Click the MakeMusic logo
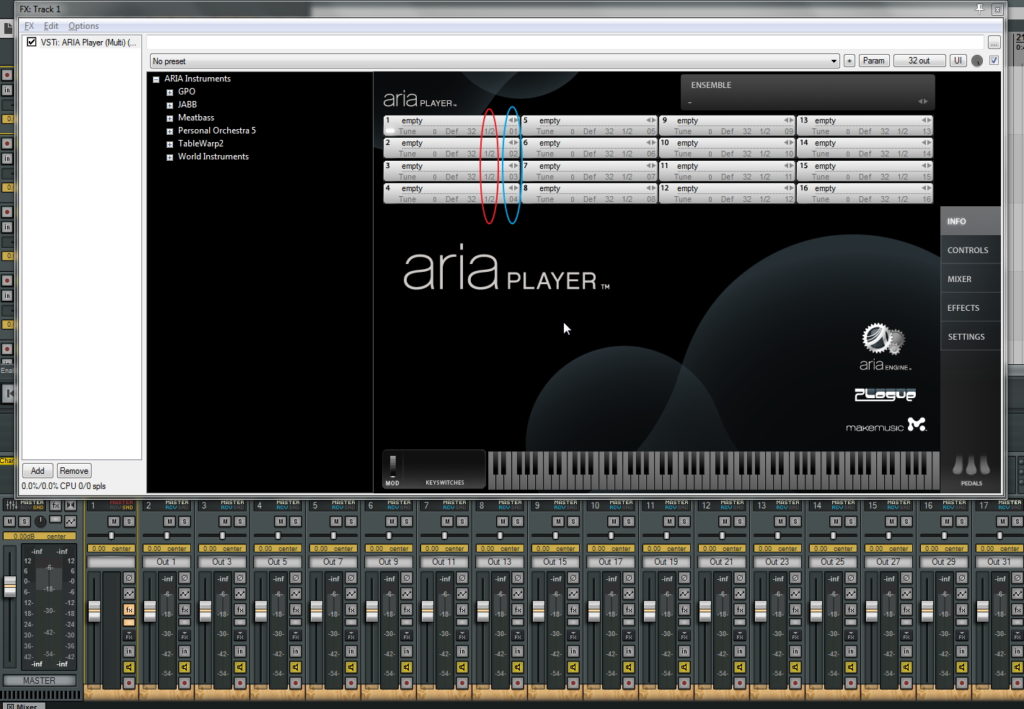Viewport: 1024px width, 709px height. pos(886,427)
